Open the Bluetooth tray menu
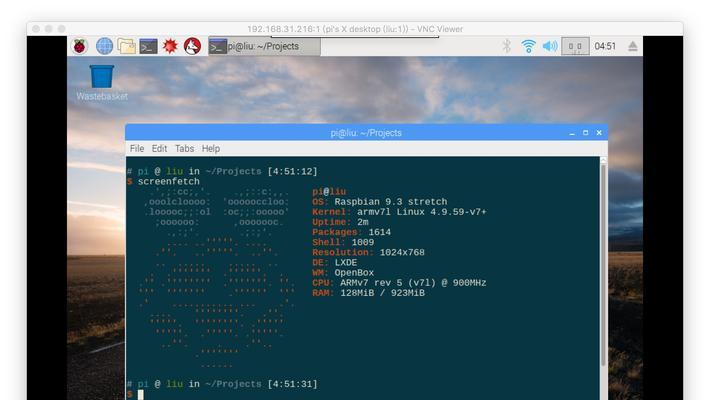710x400 pixels. coord(507,46)
